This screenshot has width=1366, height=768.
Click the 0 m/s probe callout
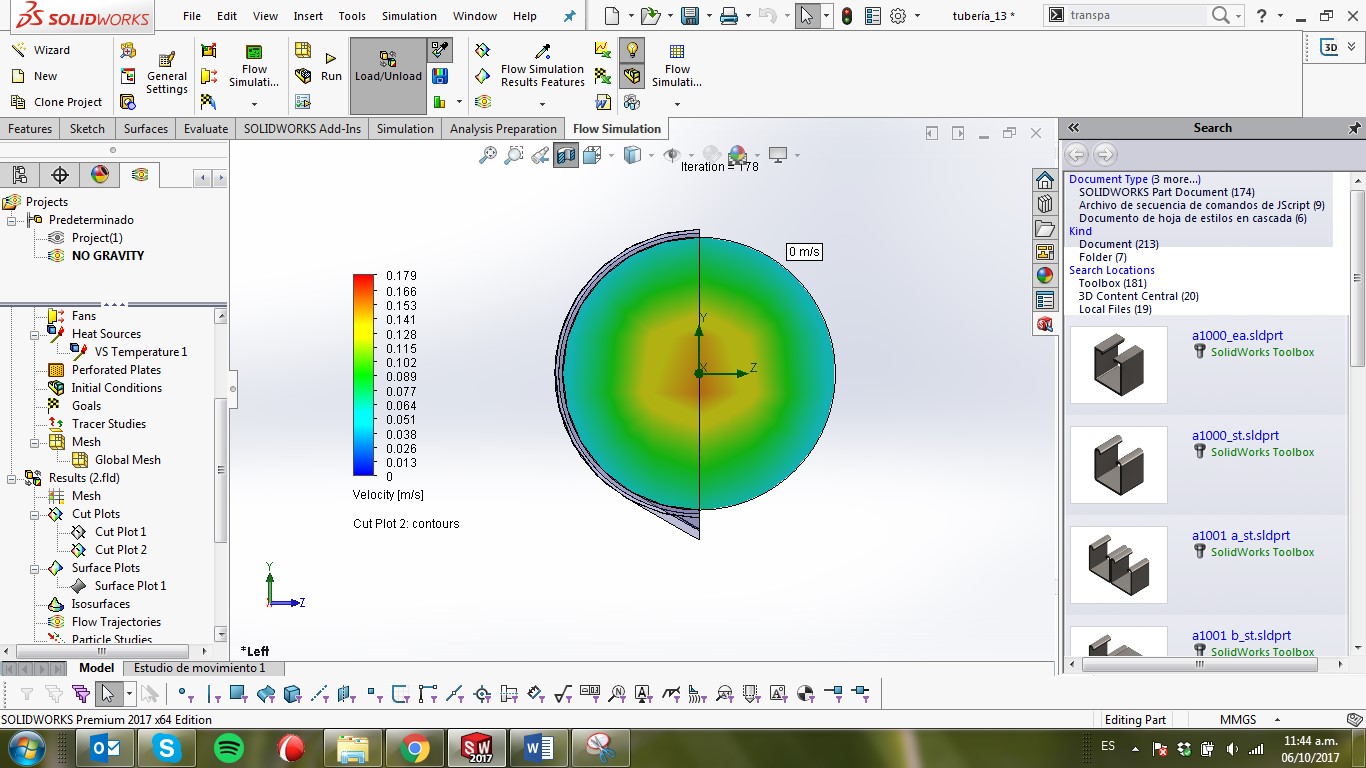(x=804, y=252)
